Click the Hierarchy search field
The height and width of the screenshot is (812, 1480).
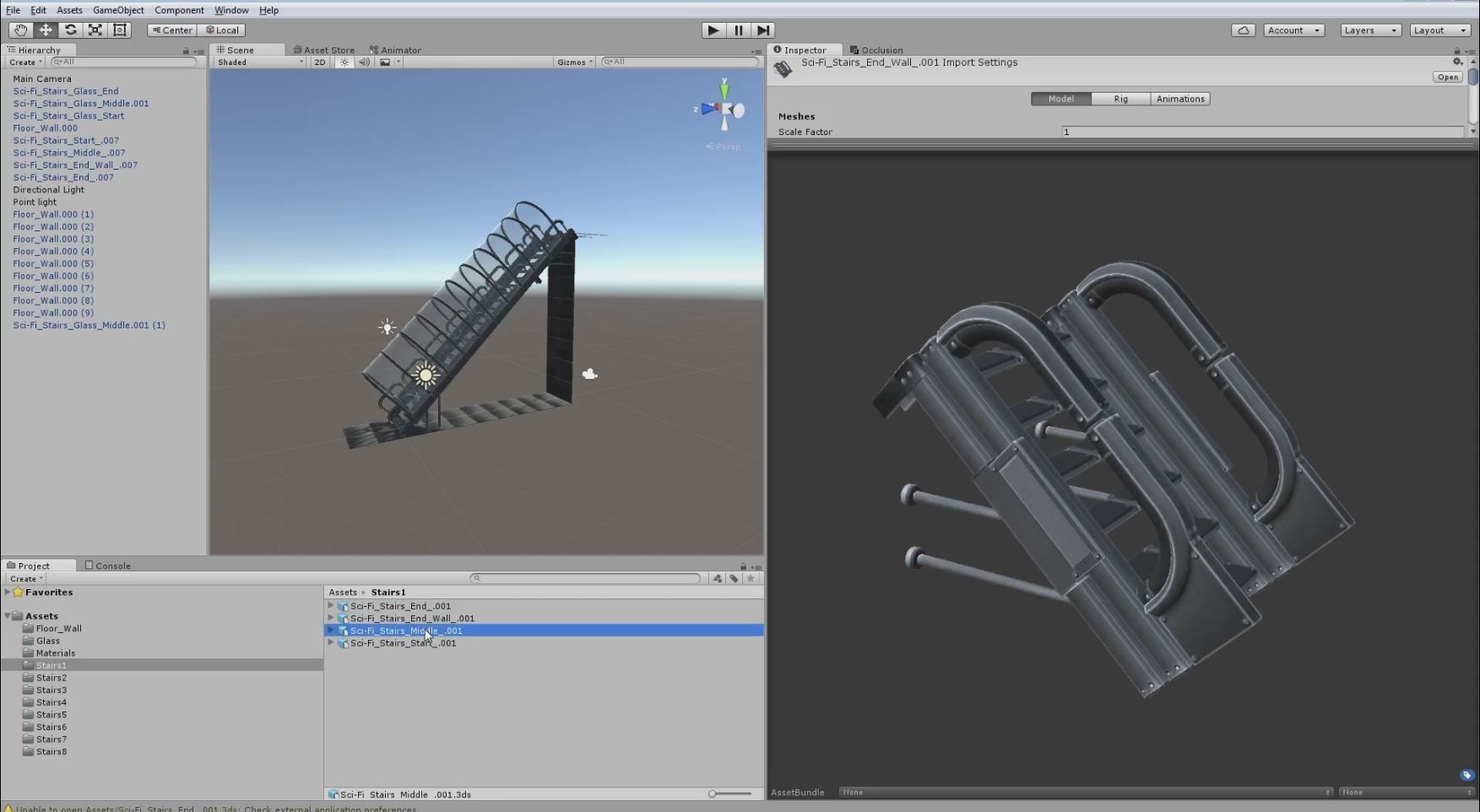(x=123, y=62)
